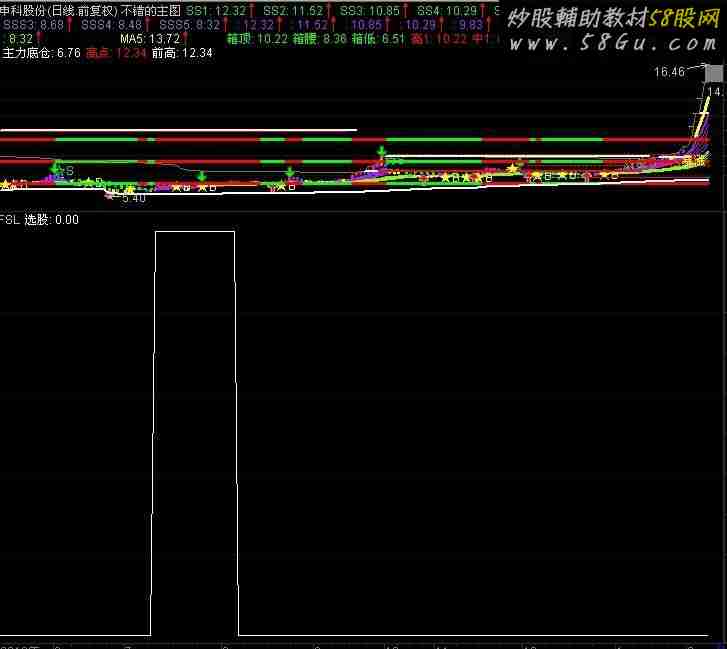Click inside the white FSL signal pulse

coord(195,431)
